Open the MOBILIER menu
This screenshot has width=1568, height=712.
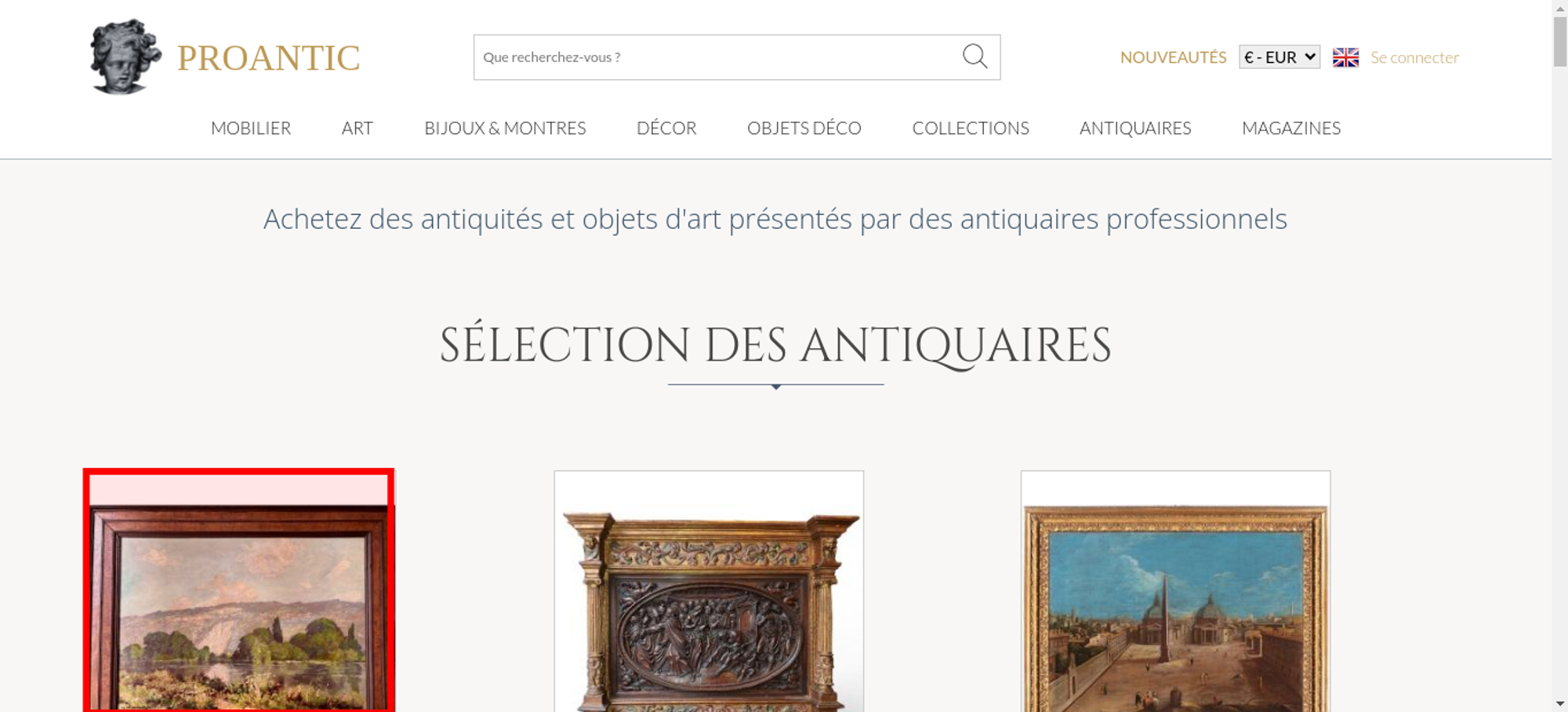click(x=251, y=128)
